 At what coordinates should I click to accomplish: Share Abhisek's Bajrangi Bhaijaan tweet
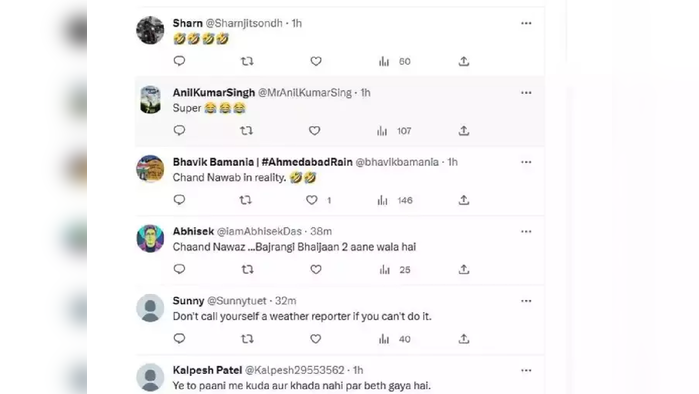(464, 269)
